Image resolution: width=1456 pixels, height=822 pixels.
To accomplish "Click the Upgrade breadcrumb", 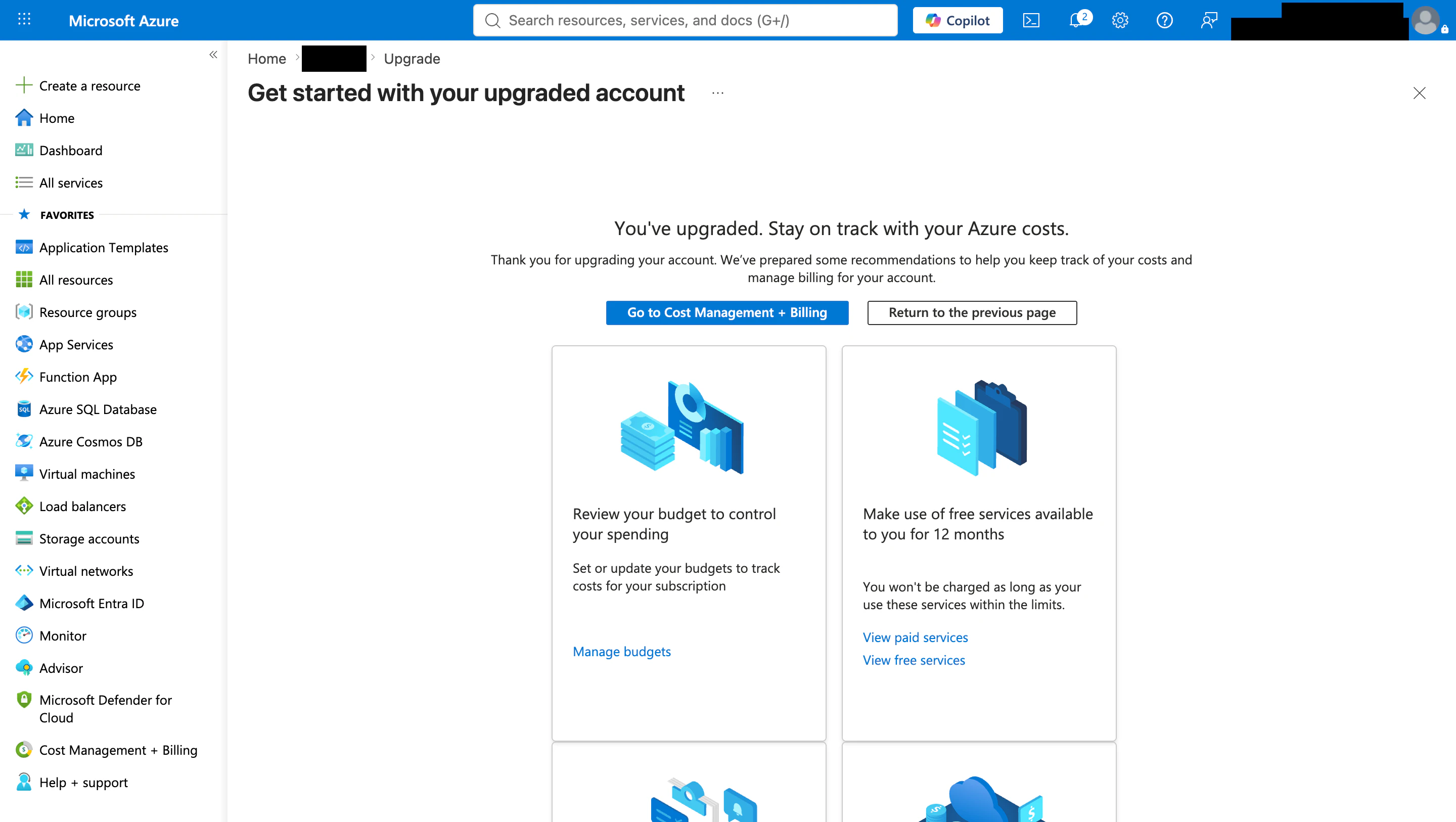I will [x=412, y=58].
